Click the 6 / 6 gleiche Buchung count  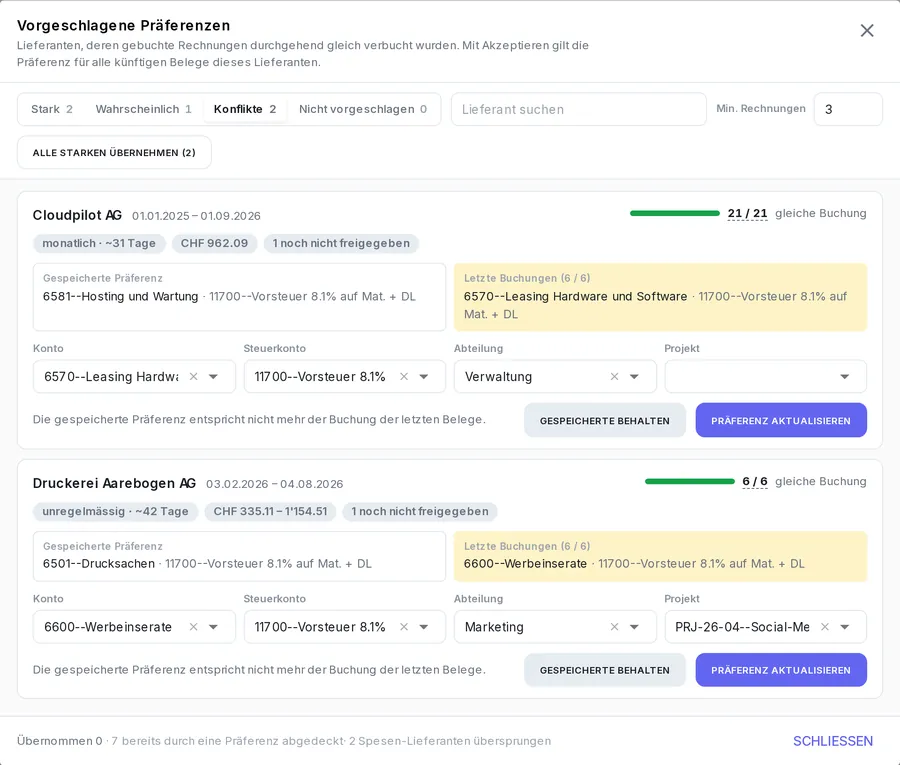(x=755, y=481)
